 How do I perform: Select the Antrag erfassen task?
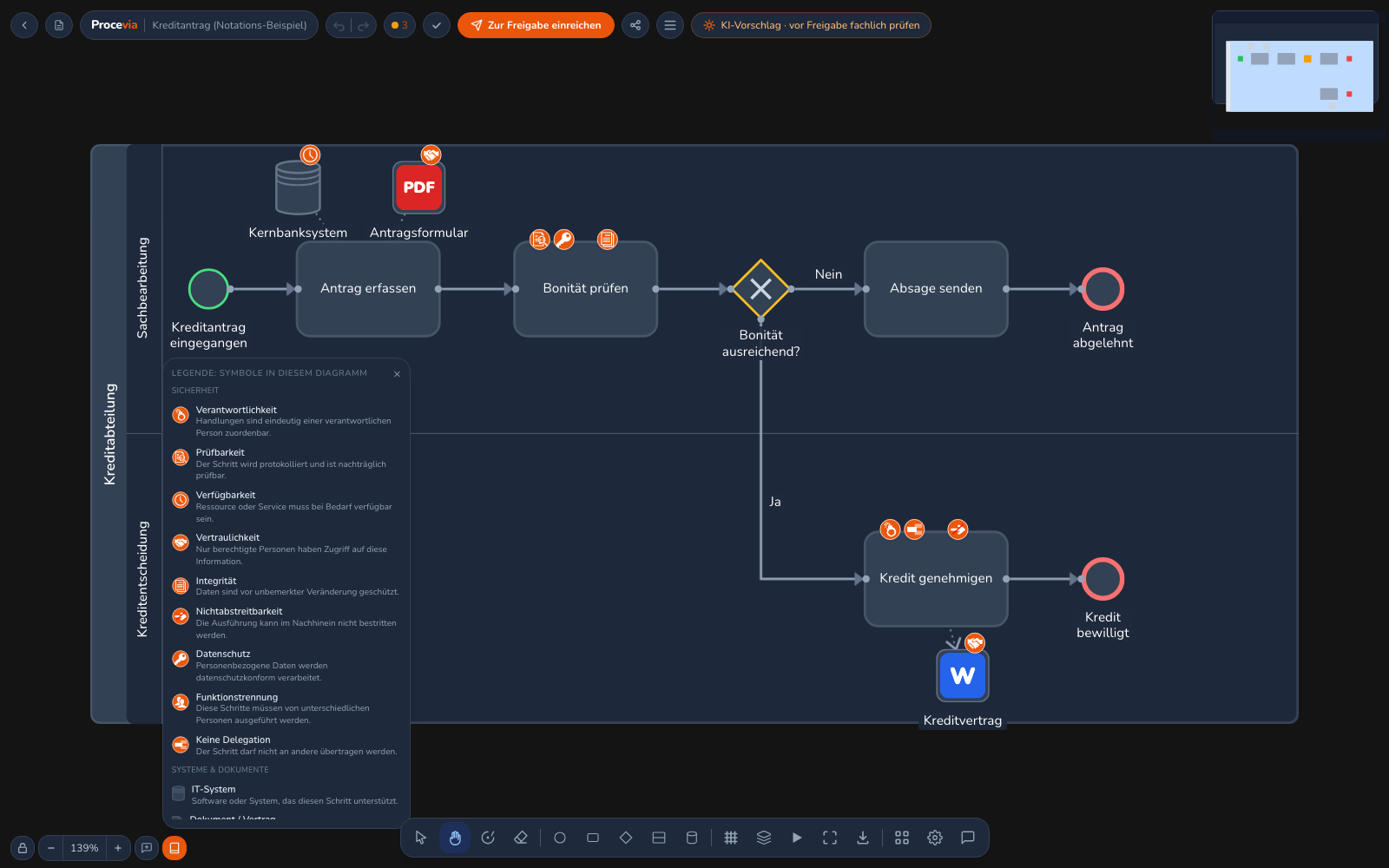pos(368,289)
